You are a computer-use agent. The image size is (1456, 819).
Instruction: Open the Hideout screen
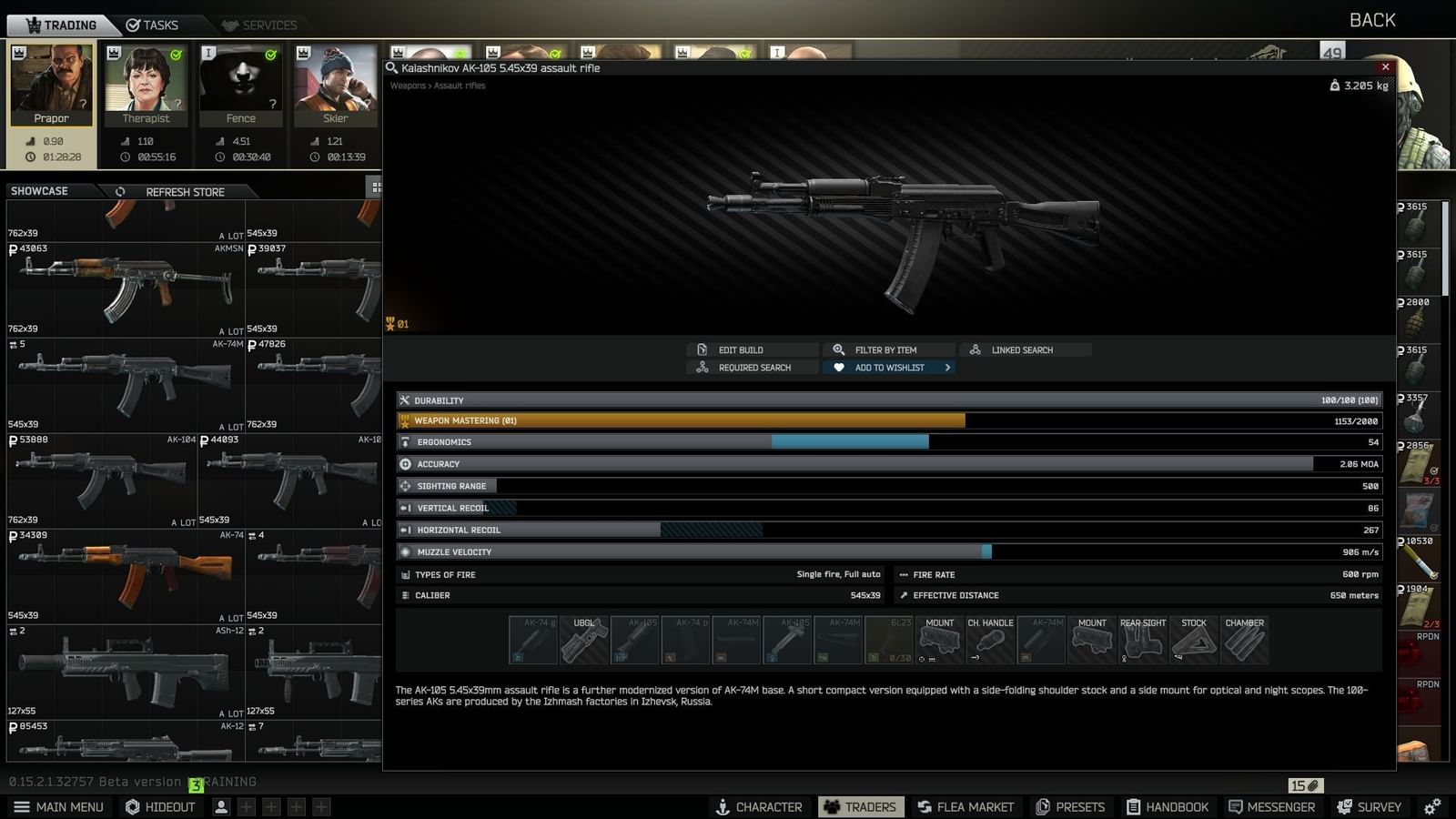click(160, 806)
